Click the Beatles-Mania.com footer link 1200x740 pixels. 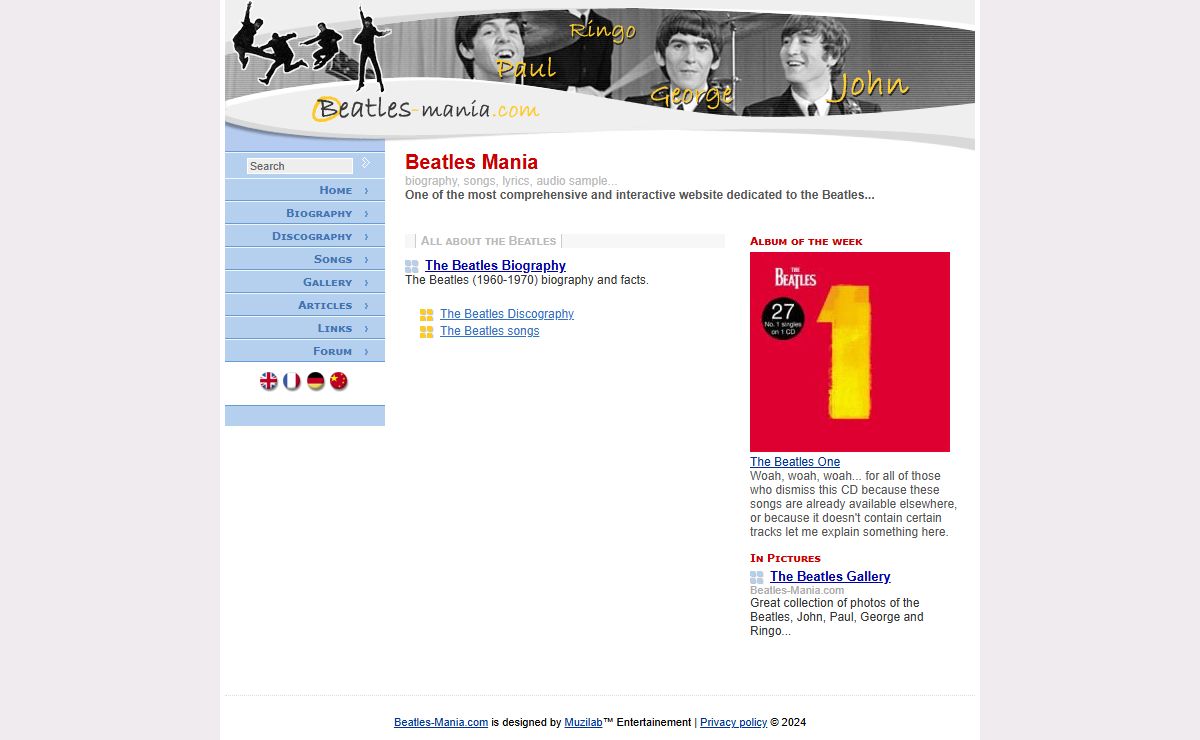tap(441, 722)
